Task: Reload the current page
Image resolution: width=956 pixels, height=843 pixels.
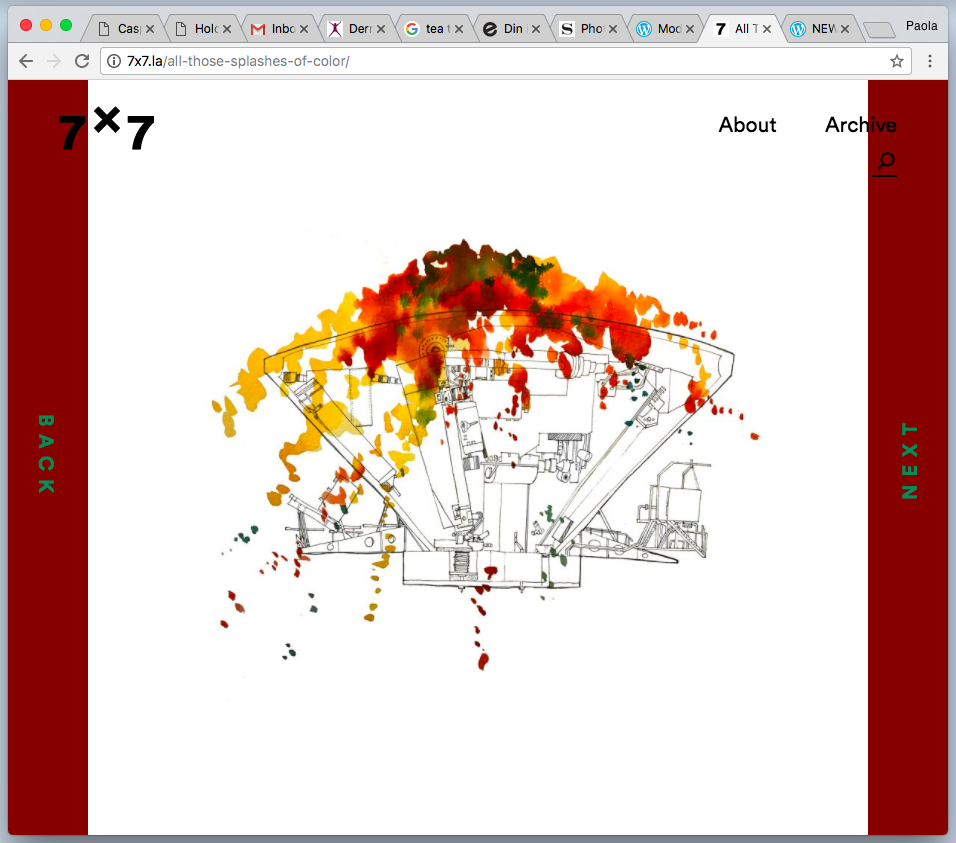Action: (x=83, y=61)
